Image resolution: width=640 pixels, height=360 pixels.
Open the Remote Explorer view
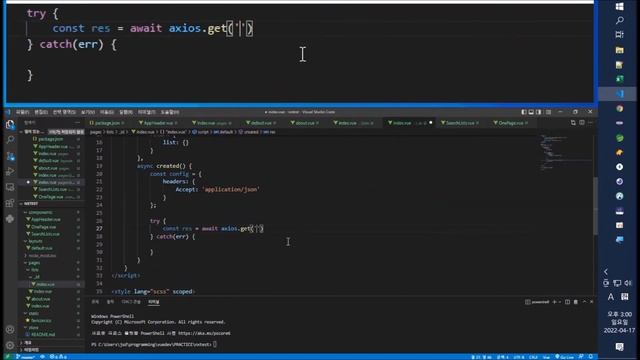tap(10, 187)
